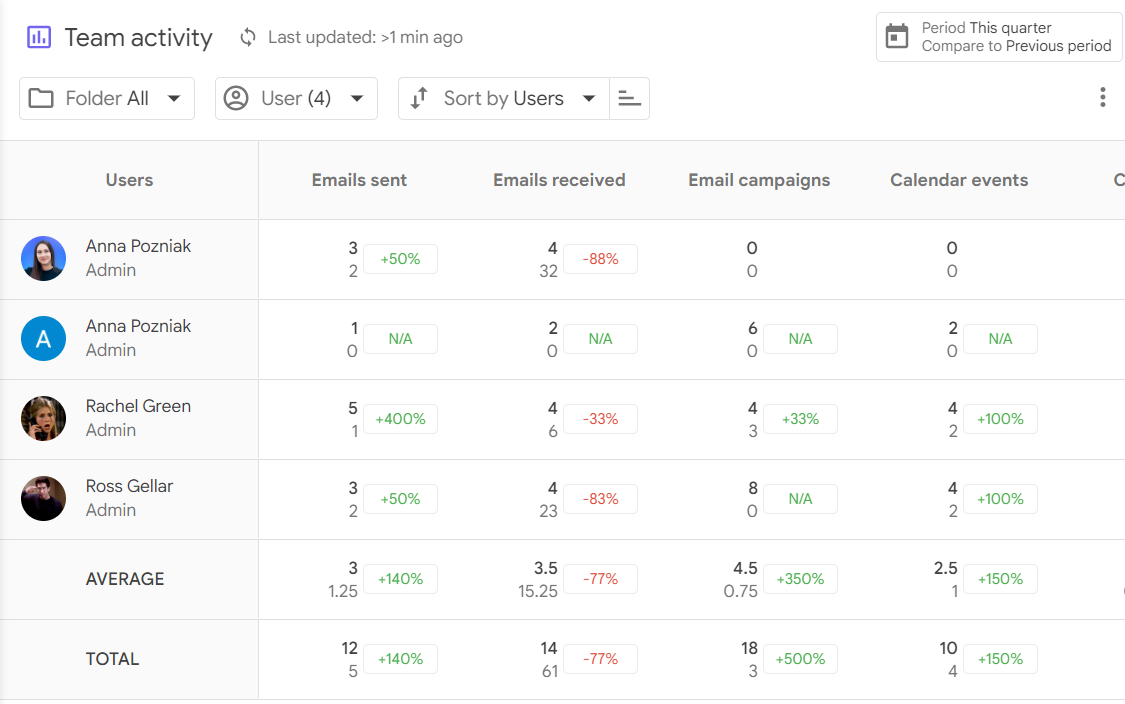This screenshot has height=704, width=1125.
Task: Click the person icon in the User filter
Action: (234, 98)
